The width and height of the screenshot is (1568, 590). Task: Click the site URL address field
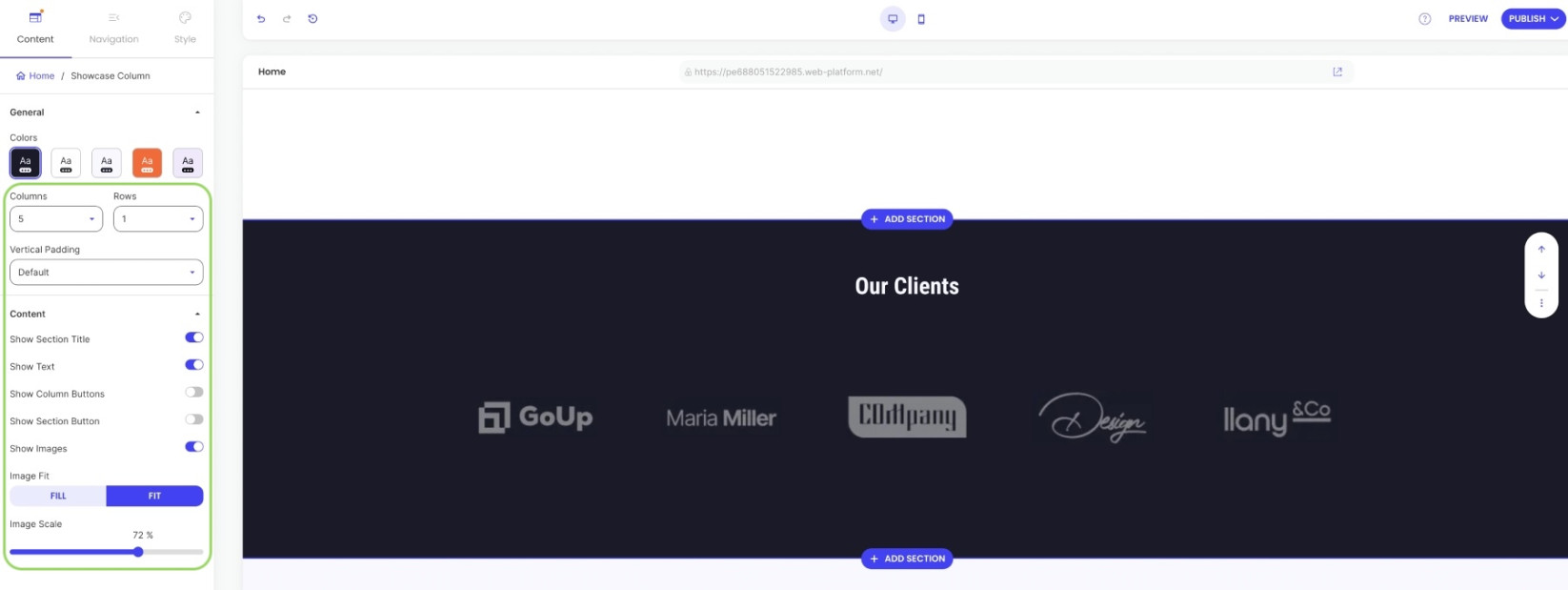click(x=1016, y=71)
